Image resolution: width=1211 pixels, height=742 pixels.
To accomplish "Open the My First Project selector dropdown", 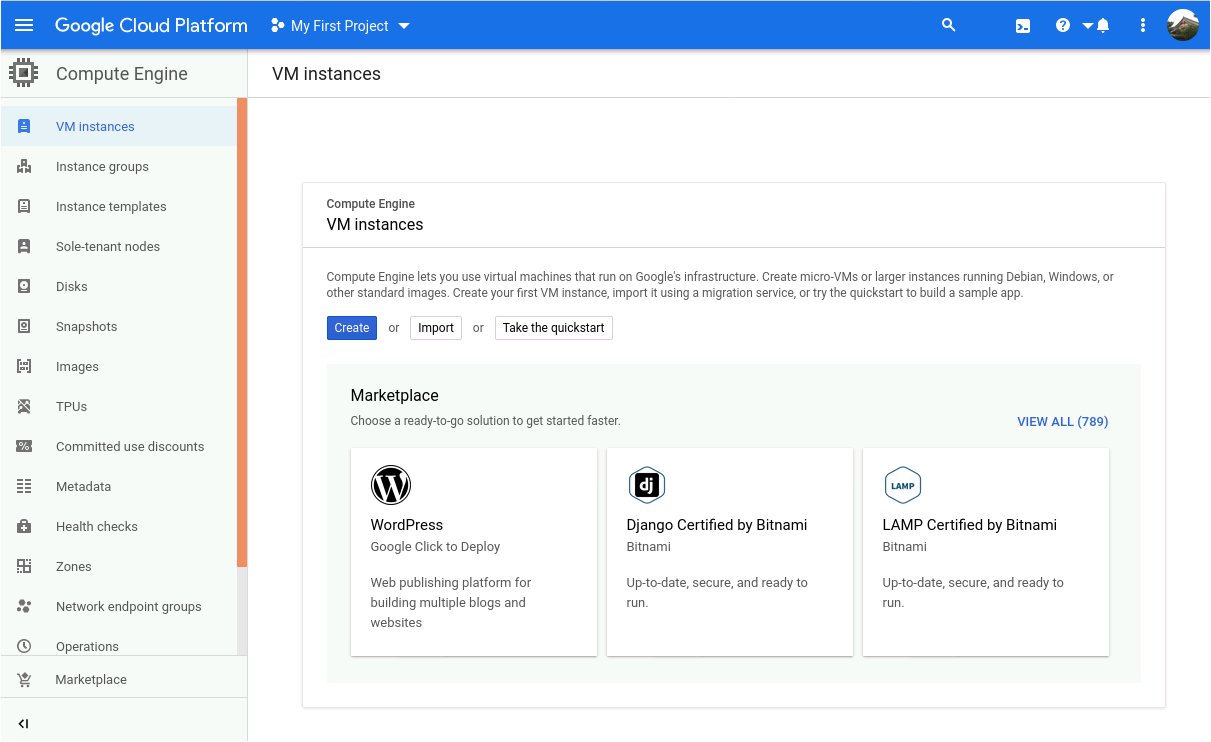I will [341, 26].
